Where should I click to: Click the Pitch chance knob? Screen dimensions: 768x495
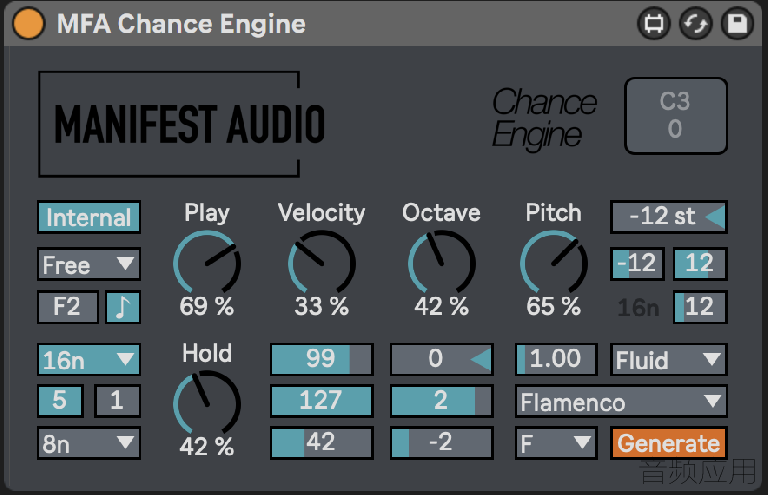point(553,262)
